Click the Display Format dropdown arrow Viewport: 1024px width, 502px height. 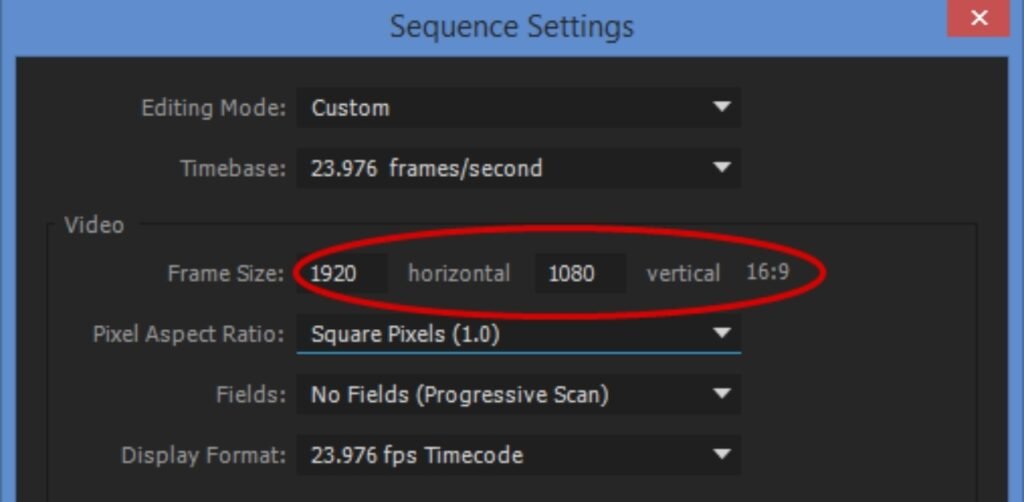pos(722,456)
